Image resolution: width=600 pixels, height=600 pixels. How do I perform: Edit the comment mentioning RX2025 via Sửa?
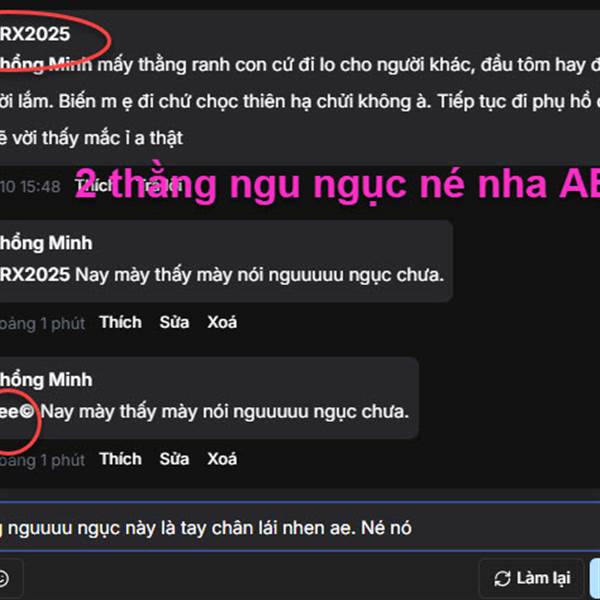(x=174, y=322)
